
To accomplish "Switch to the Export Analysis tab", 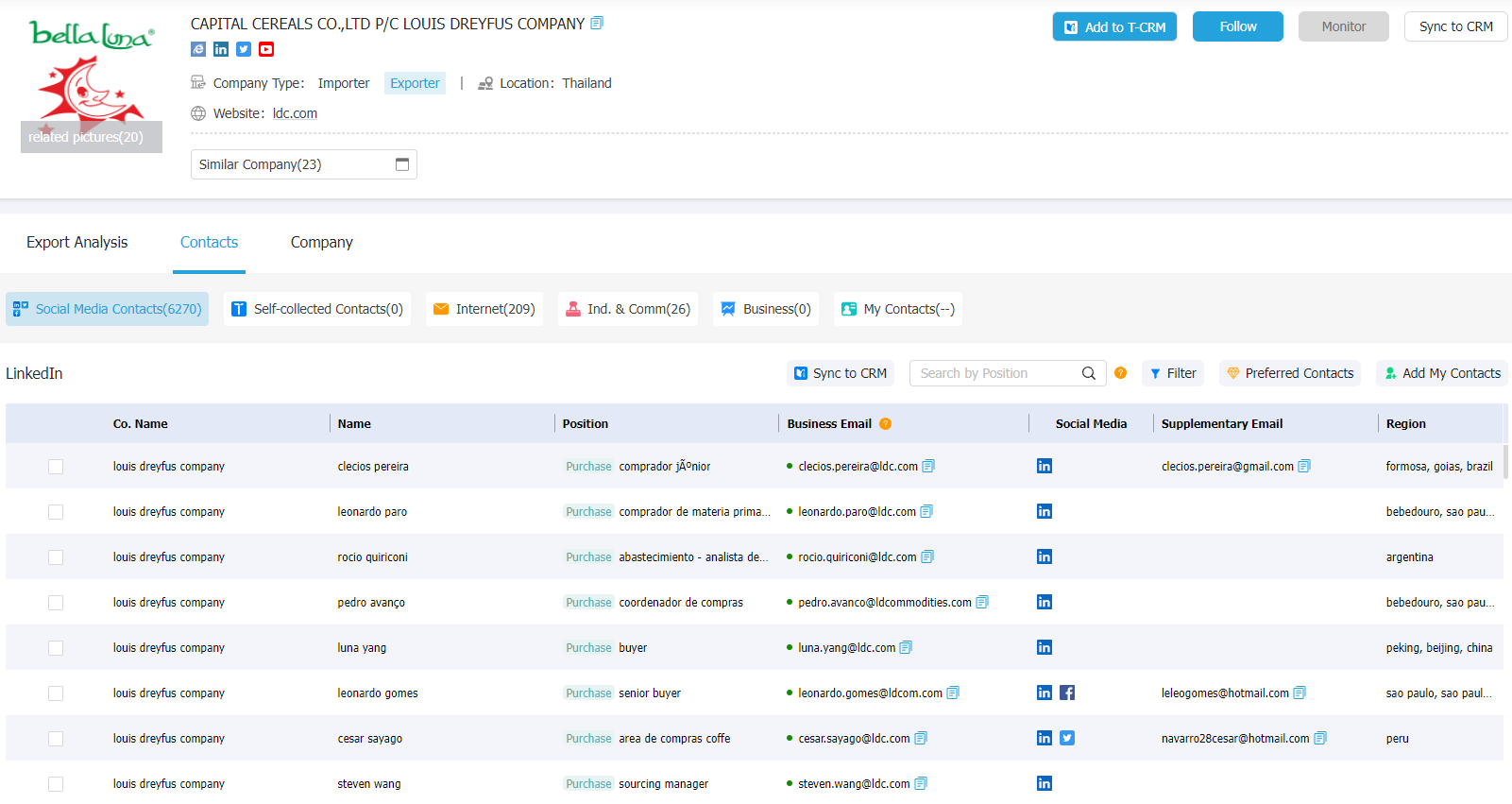I will (76, 242).
